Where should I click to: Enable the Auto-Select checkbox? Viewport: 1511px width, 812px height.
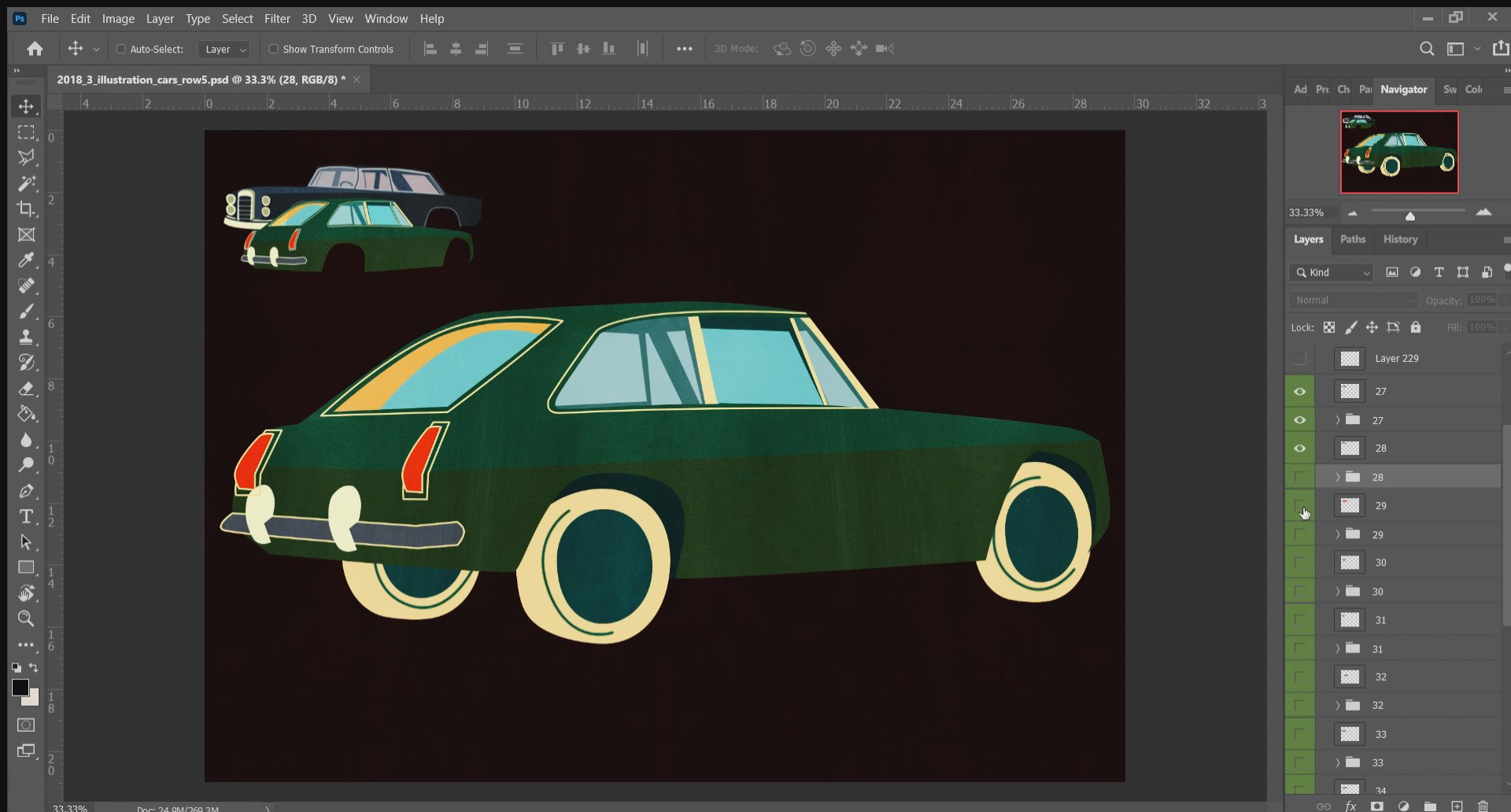click(121, 49)
